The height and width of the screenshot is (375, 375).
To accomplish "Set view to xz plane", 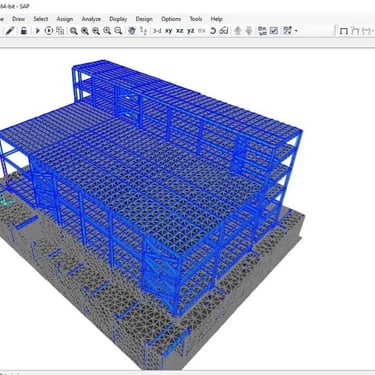I will pyautogui.click(x=180, y=31).
